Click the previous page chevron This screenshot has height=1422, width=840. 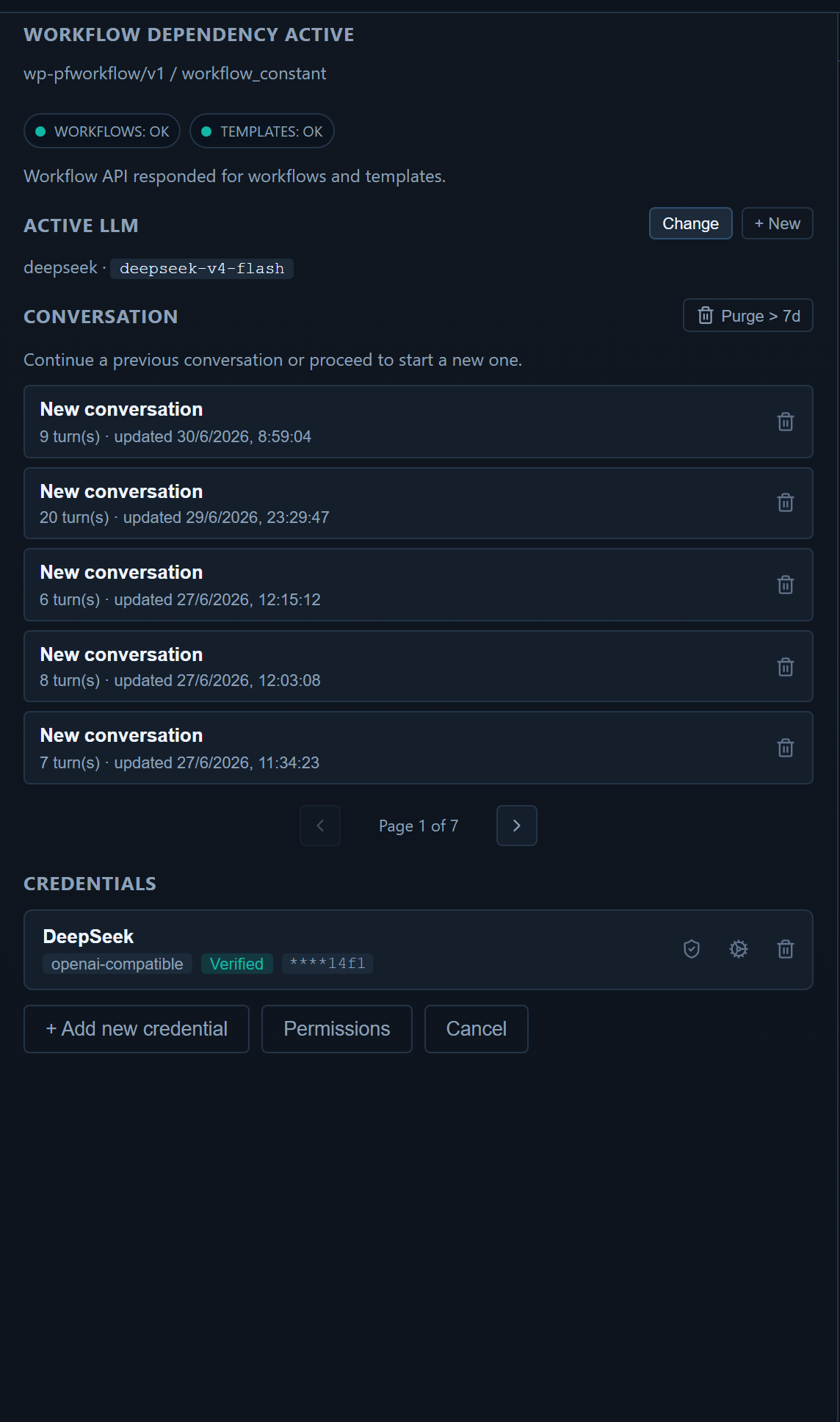coord(320,826)
